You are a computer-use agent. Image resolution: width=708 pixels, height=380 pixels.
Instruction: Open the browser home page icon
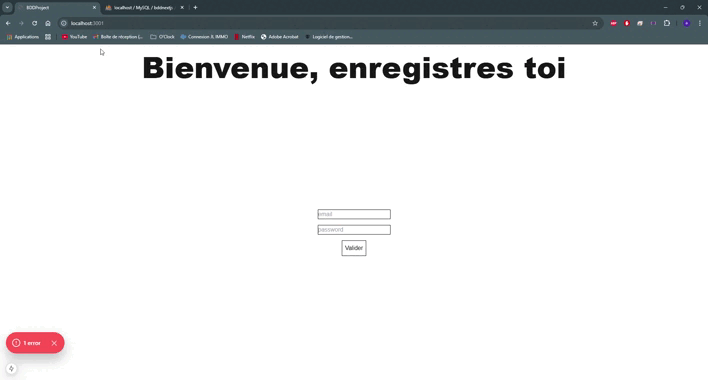tap(48, 23)
